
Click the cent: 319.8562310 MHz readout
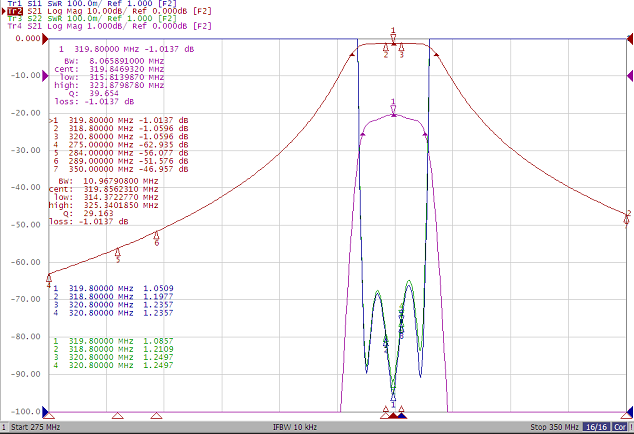[x=104, y=189]
